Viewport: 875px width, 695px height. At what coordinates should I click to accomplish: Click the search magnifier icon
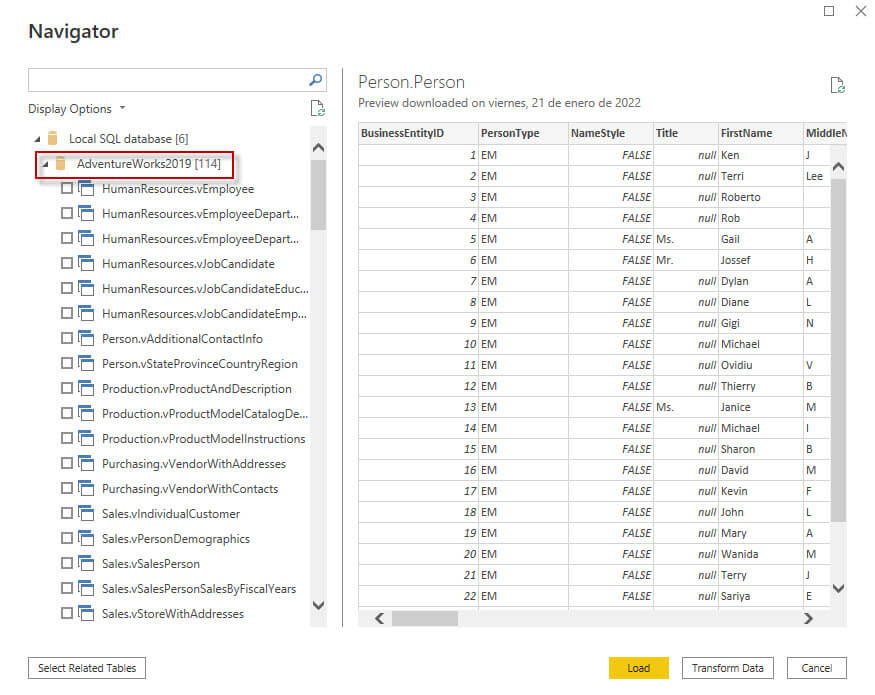[x=315, y=80]
